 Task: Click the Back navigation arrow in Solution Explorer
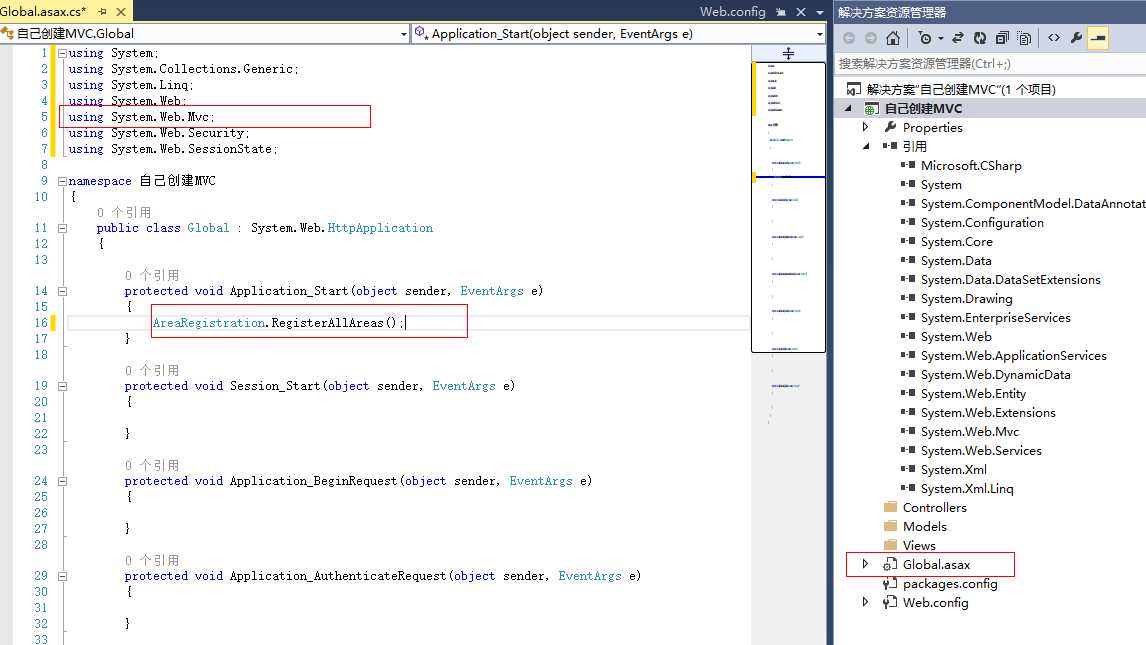(x=849, y=38)
